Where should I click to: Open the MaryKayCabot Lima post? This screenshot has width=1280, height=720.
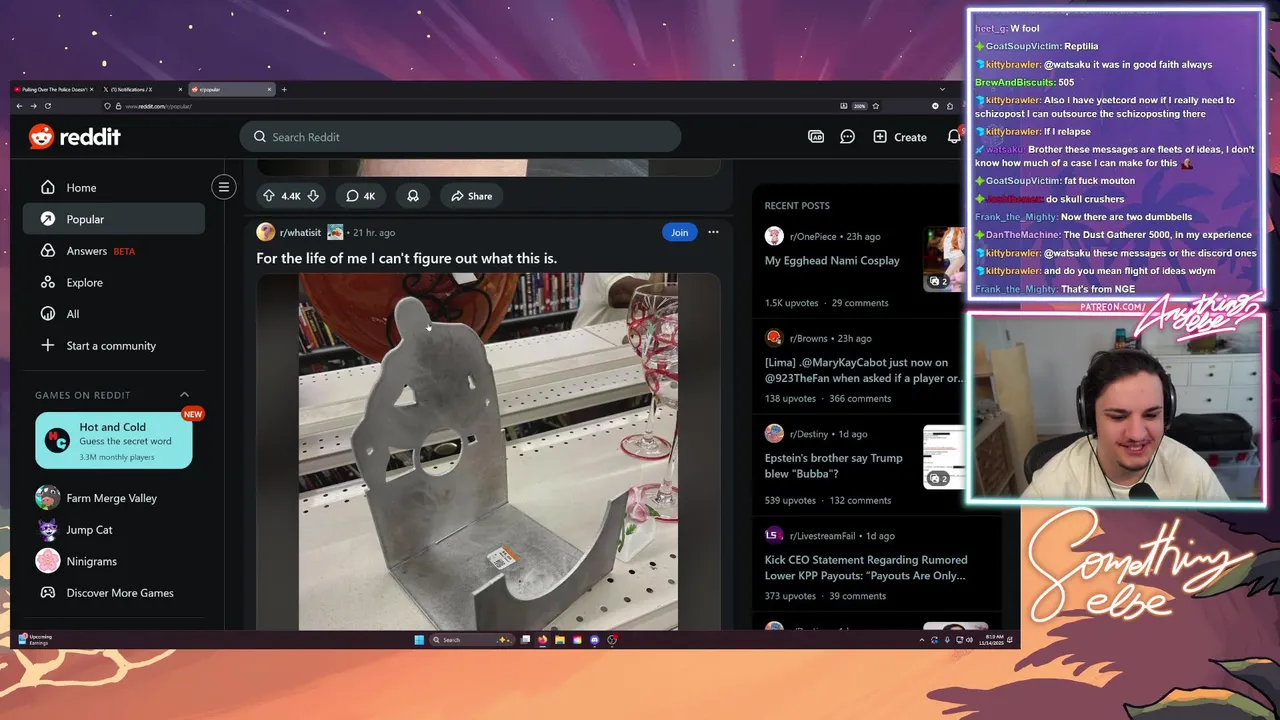[864, 370]
